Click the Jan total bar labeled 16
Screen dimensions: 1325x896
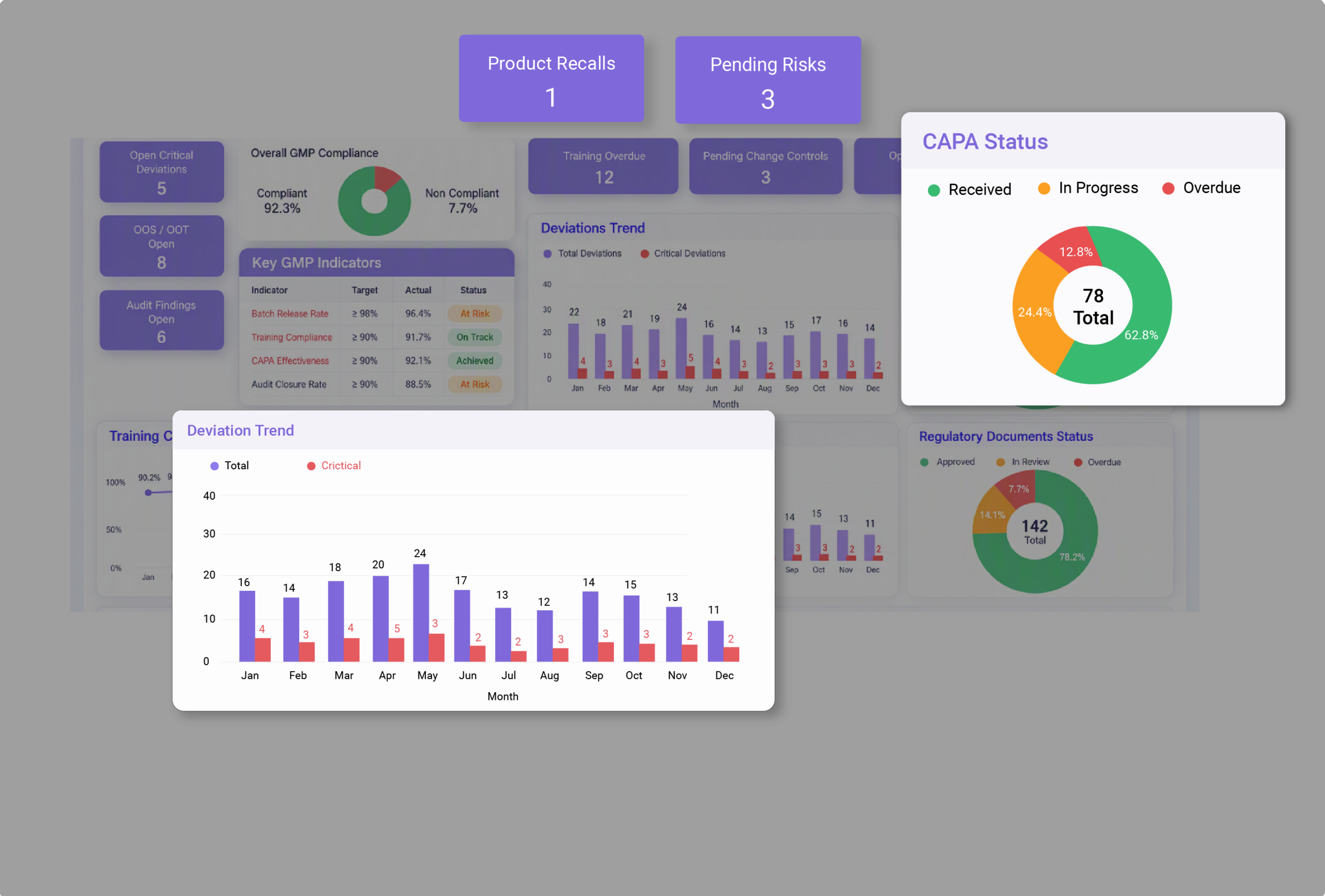coord(247,626)
